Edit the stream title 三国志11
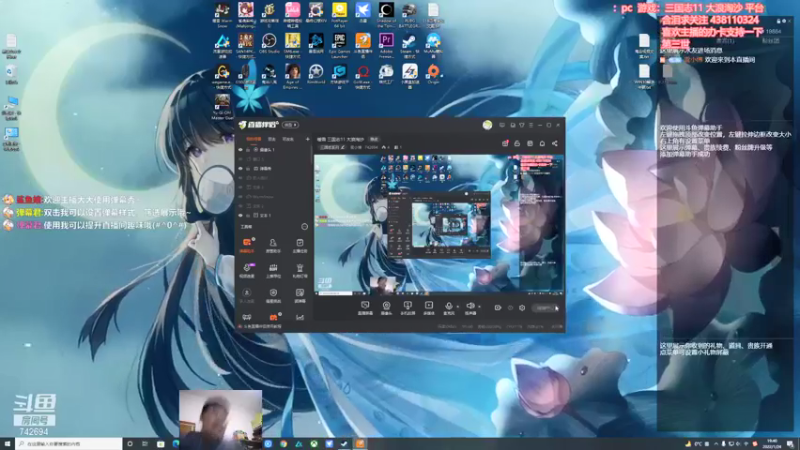The height and width of the screenshot is (450, 800). (340, 139)
